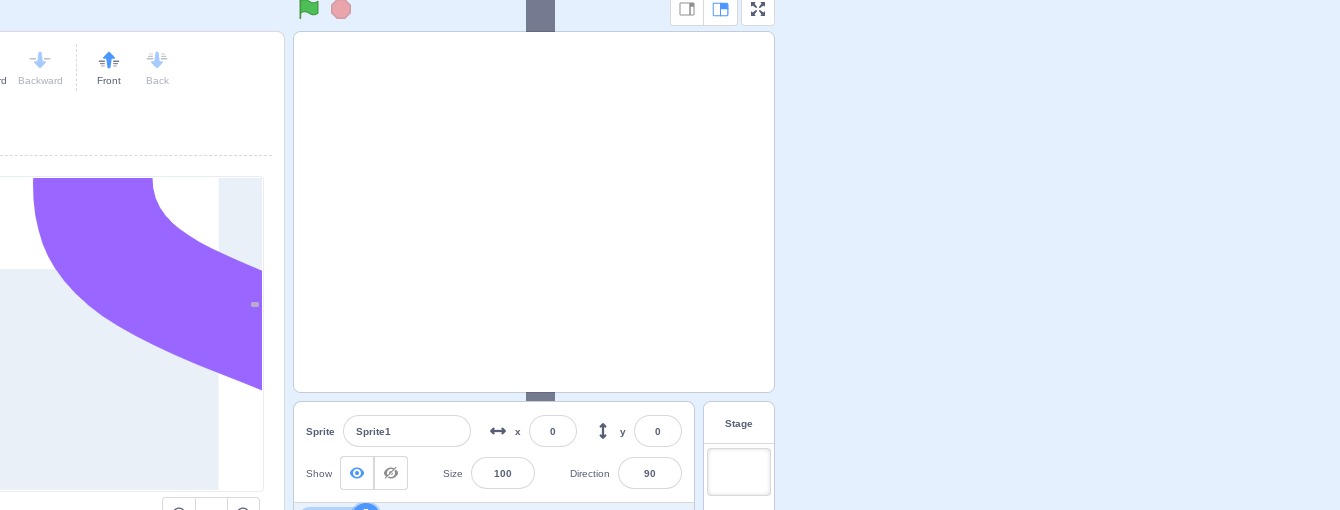
Task: Select the Stage panel header
Action: click(738, 424)
